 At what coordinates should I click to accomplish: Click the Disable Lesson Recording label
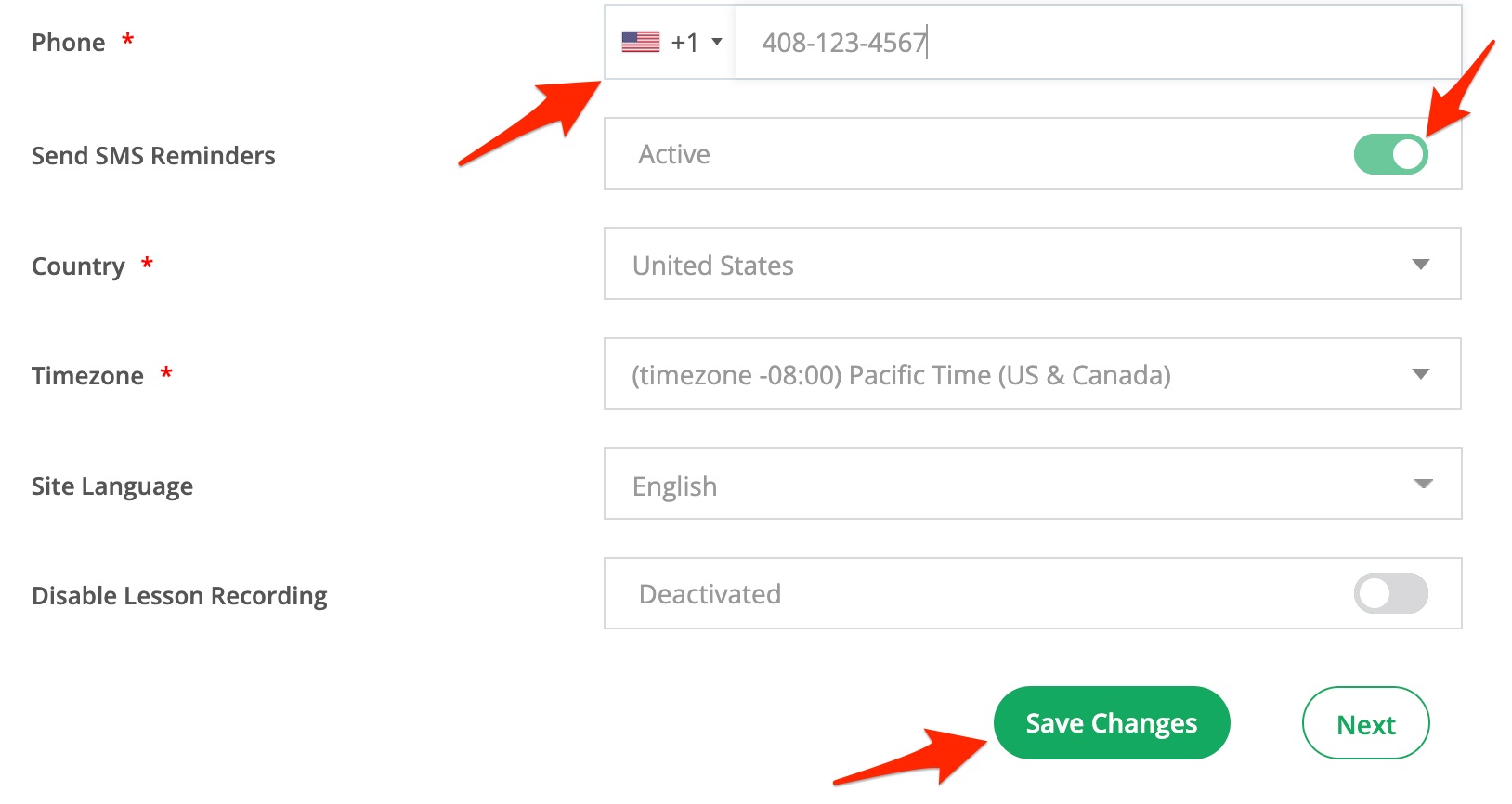click(179, 596)
